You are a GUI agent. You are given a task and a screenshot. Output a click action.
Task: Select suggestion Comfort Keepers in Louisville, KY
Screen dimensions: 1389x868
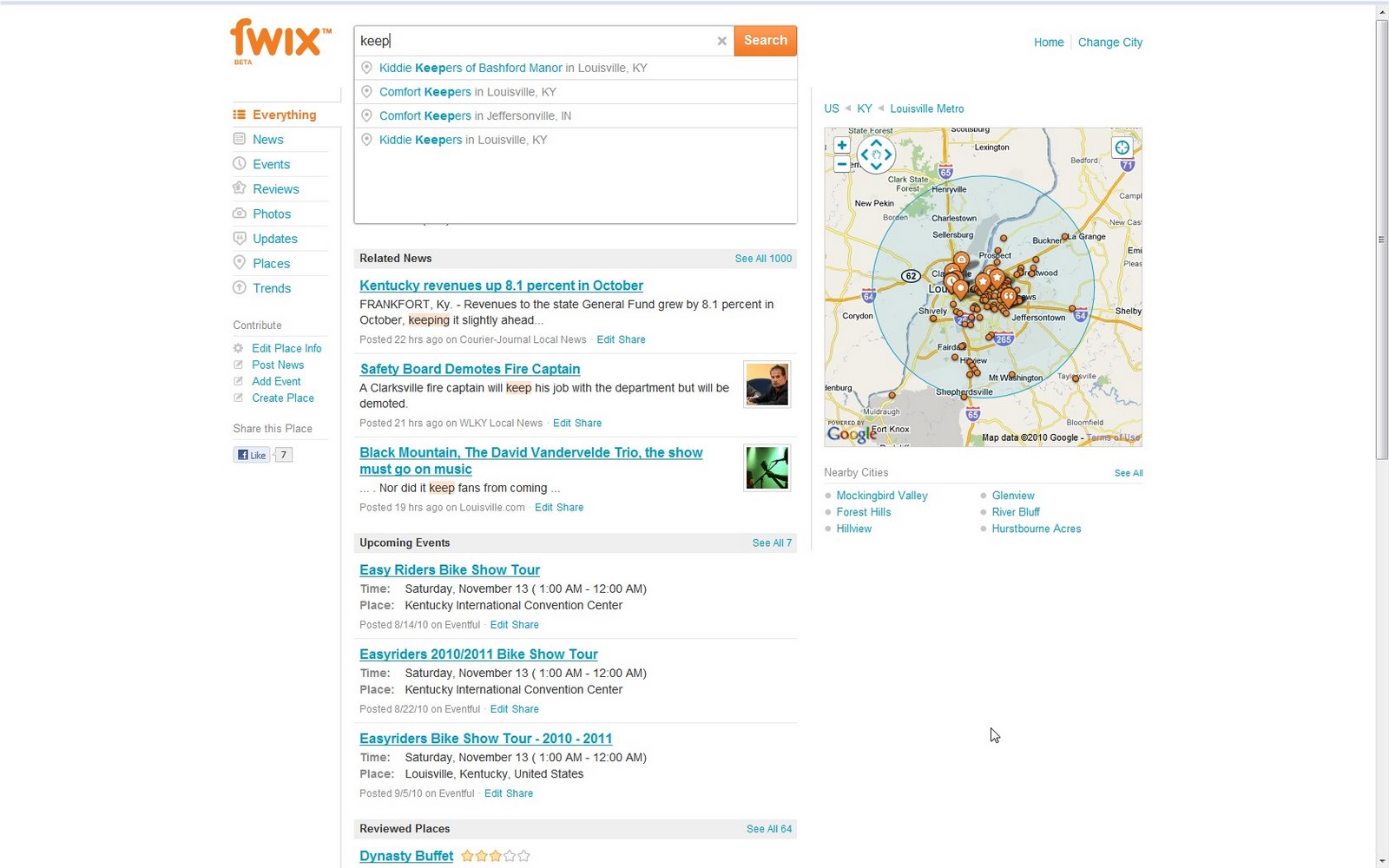[x=576, y=92]
